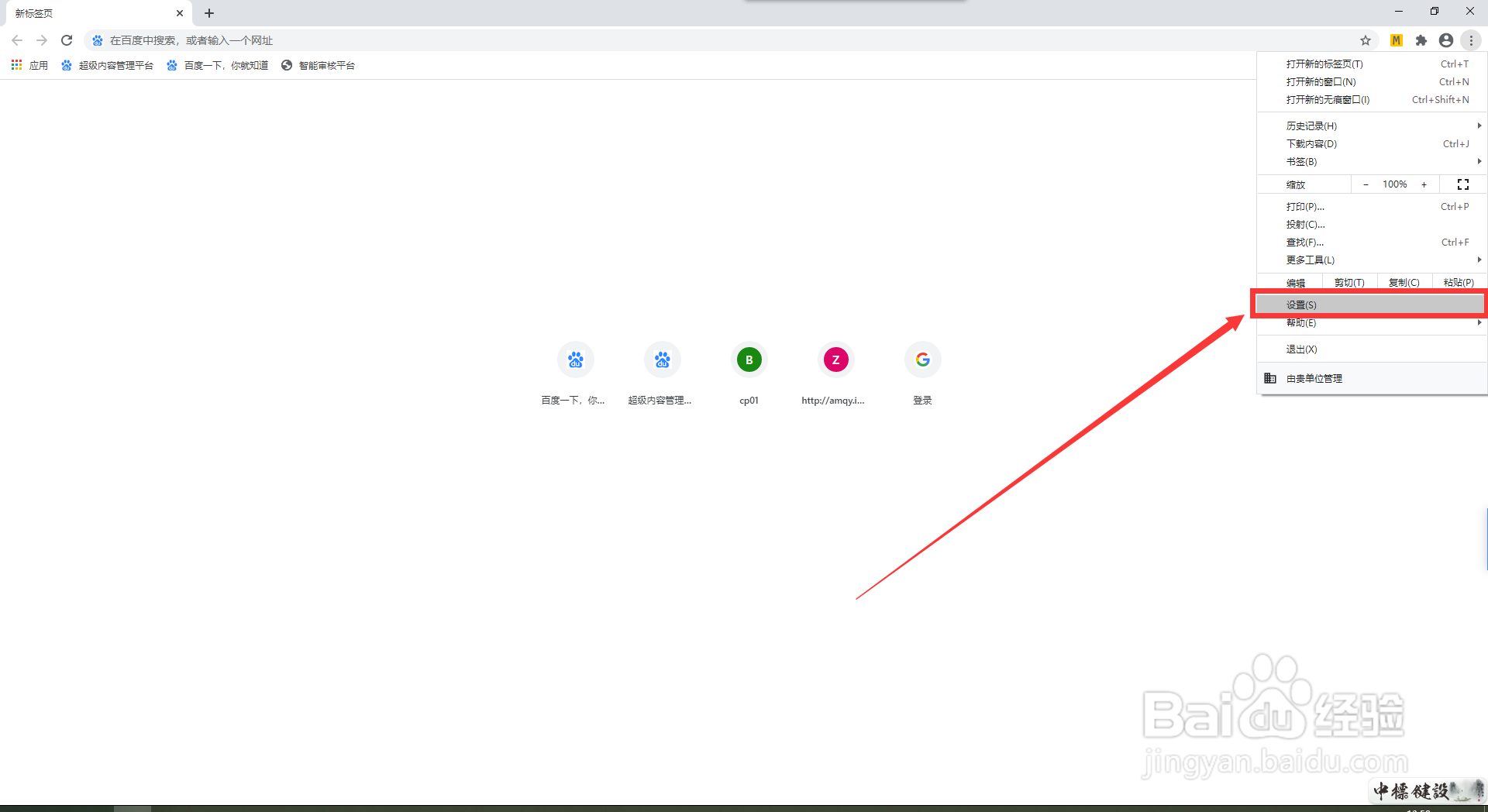1488x812 pixels.
Task: Select 打印(P)... menu item
Action: [x=1372, y=207]
